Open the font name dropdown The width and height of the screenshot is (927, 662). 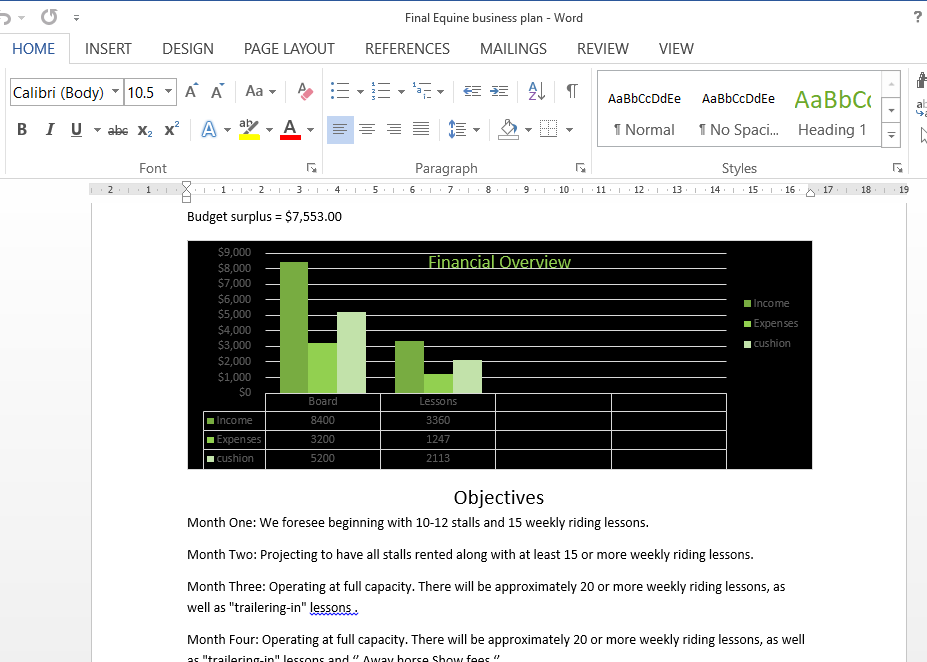(x=115, y=92)
